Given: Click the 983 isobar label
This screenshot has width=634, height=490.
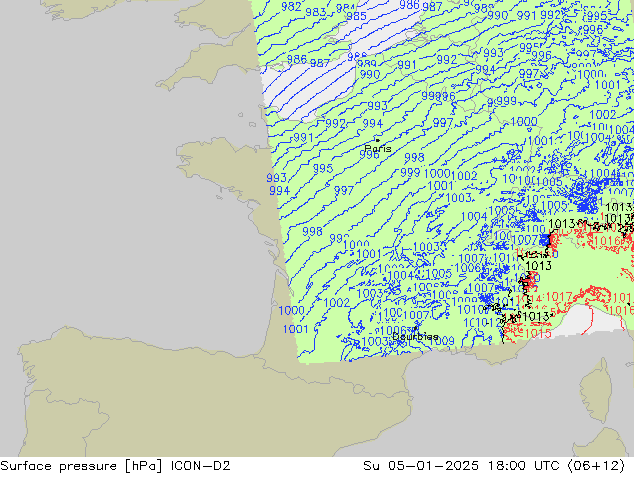Looking at the screenshot, I should click(x=316, y=12).
